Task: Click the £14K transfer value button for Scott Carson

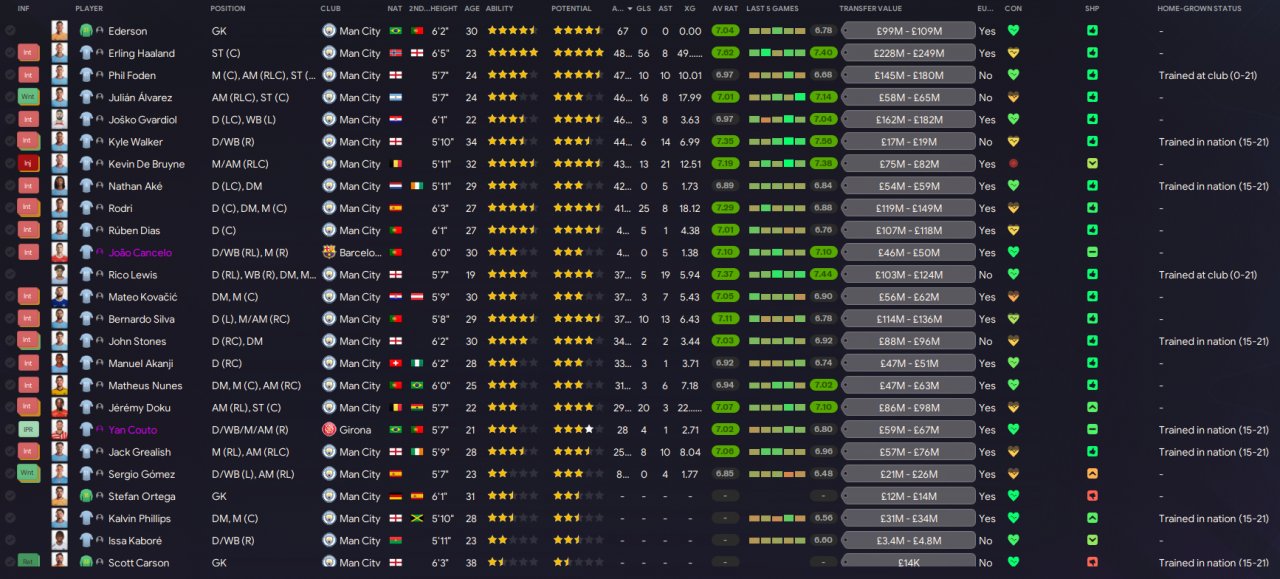Action: point(909,562)
